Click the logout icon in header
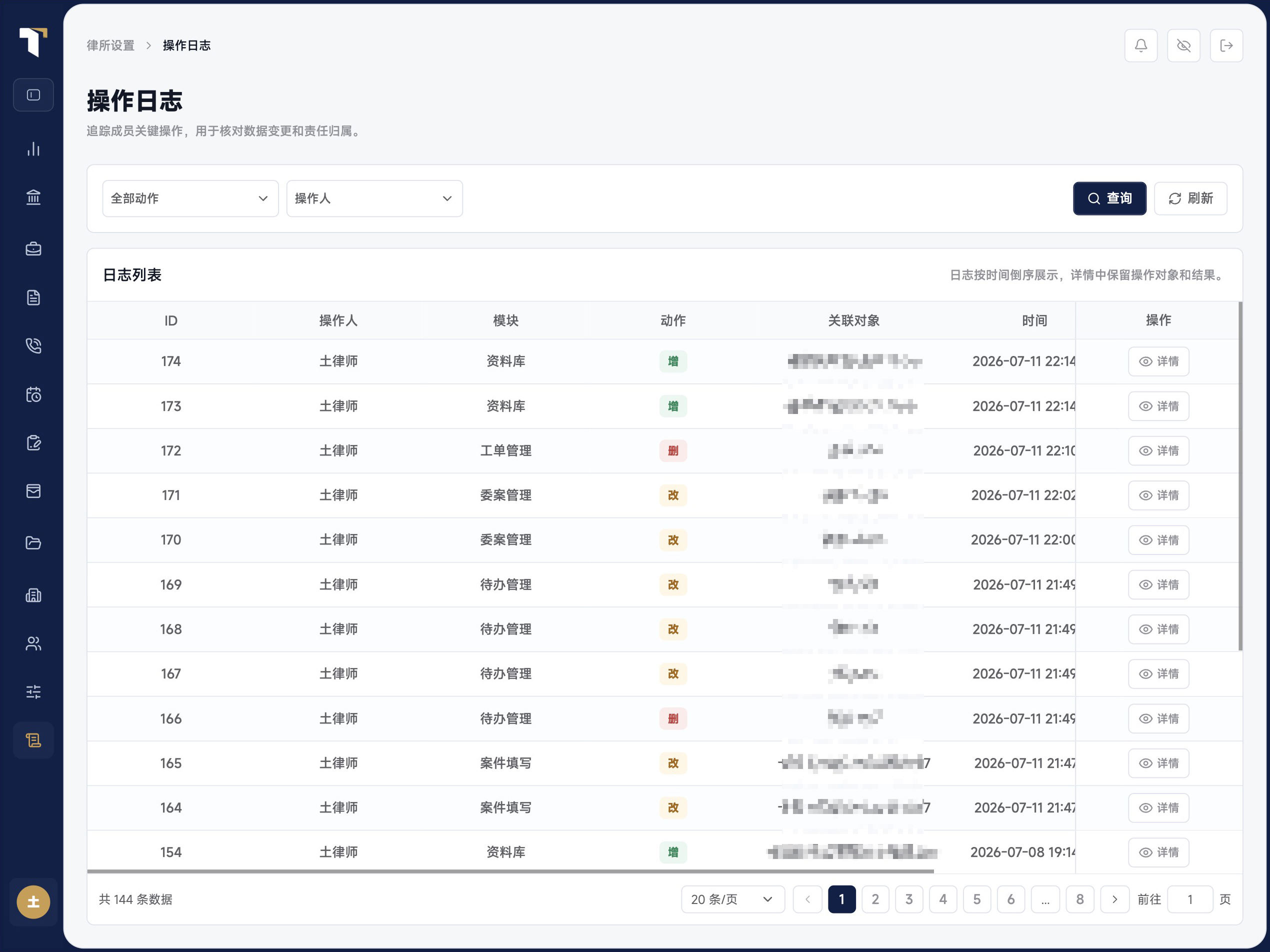The width and height of the screenshot is (1270, 952). click(x=1226, y=45)
